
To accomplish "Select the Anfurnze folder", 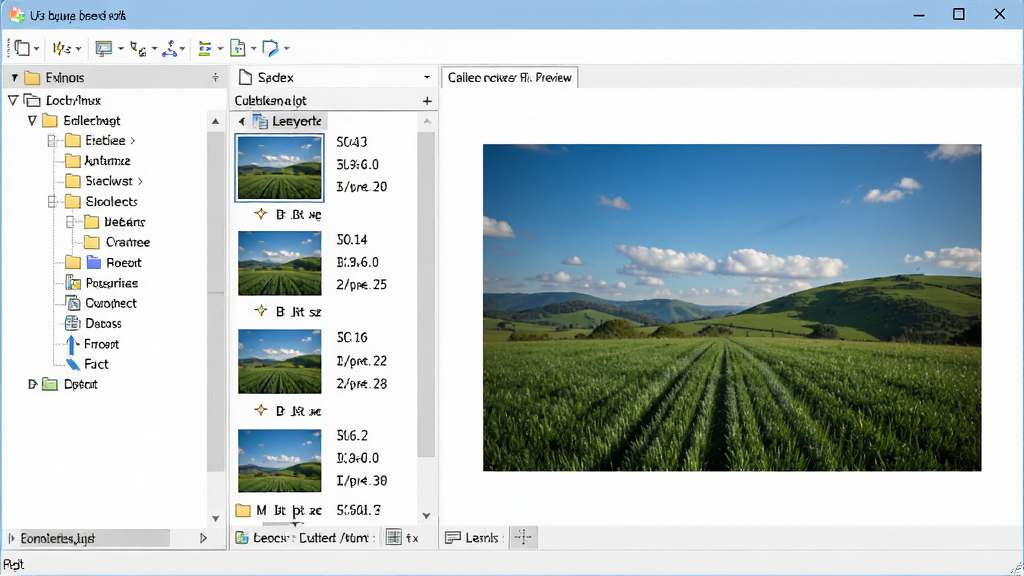I will pyautogui.click(x=98, y=161).
